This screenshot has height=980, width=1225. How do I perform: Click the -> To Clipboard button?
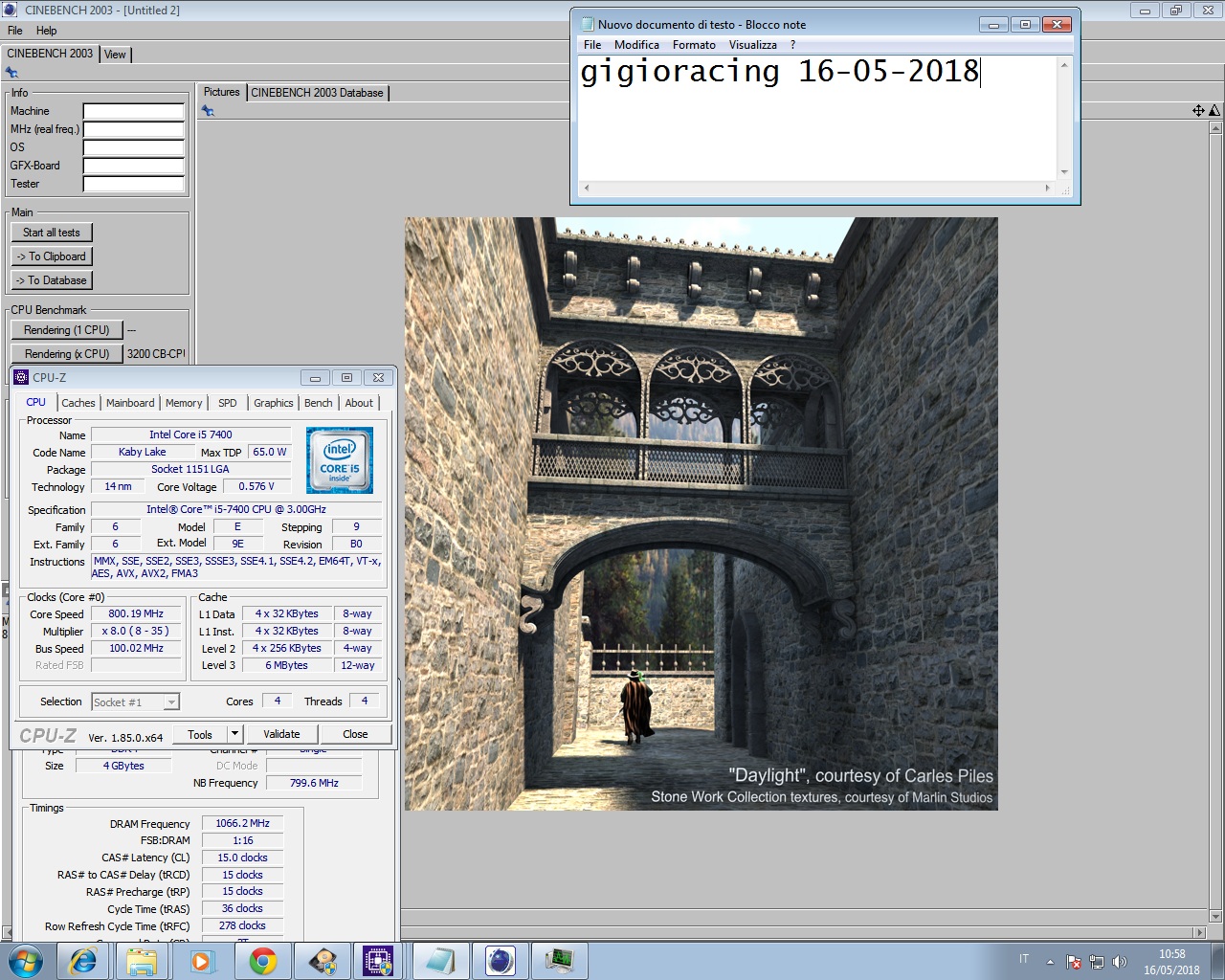[52, 256]
